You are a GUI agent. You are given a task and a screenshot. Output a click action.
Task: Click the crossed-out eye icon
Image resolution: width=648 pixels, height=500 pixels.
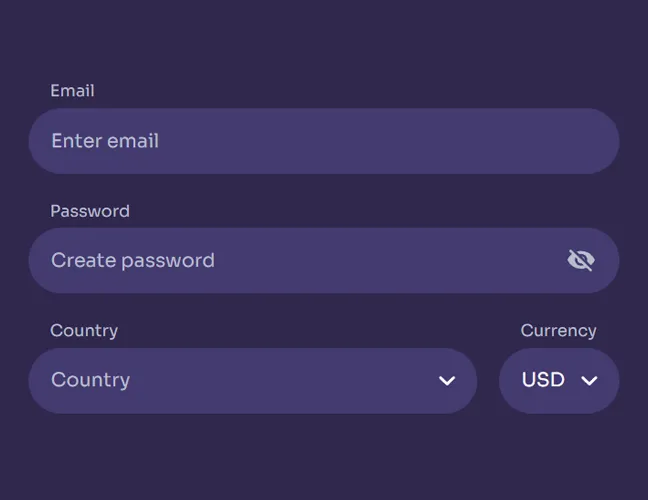580,260
